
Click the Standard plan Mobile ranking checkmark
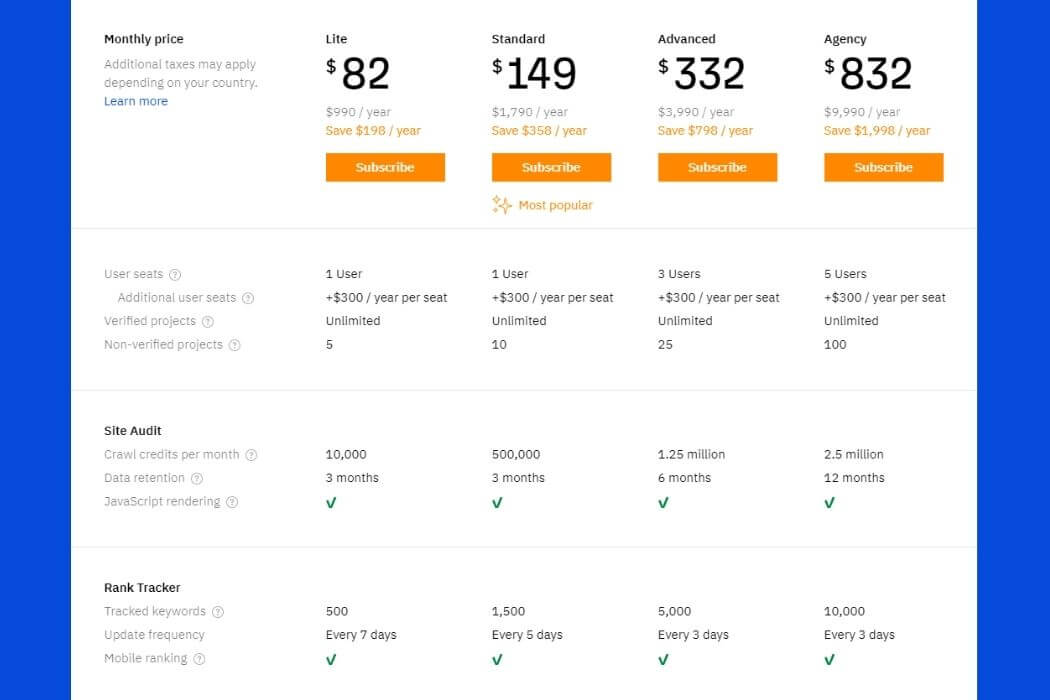pyautogui.click(x=497, y=660)
